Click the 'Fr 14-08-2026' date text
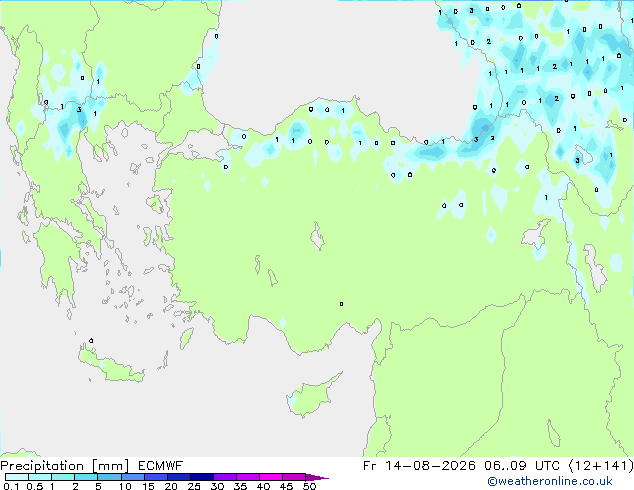This screenshot has width=634, height=490. pyautogui.click(x=419, y=466)
